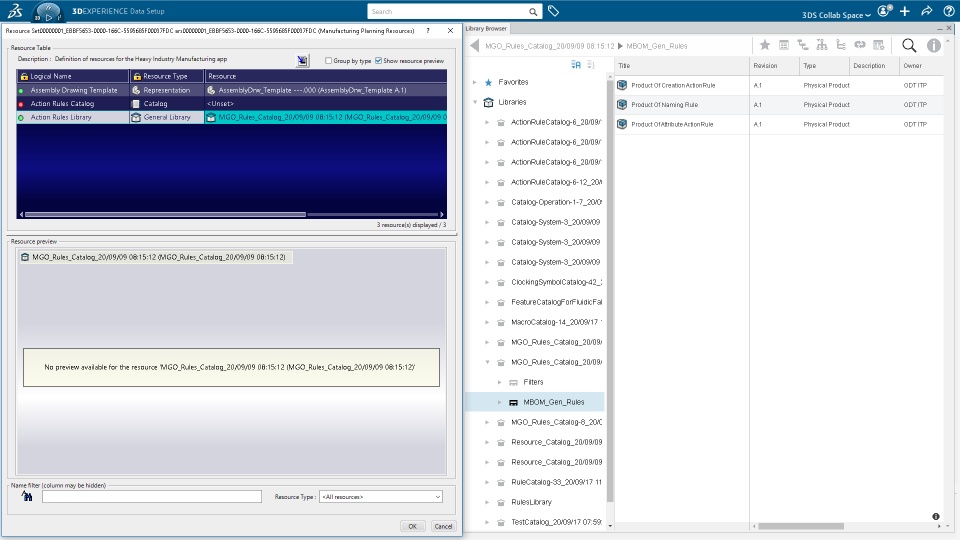The width and height of the screenshot is (960, 540).
Task: Click the large magnifier search icon in Library Browser
Action: click(909, 45)
